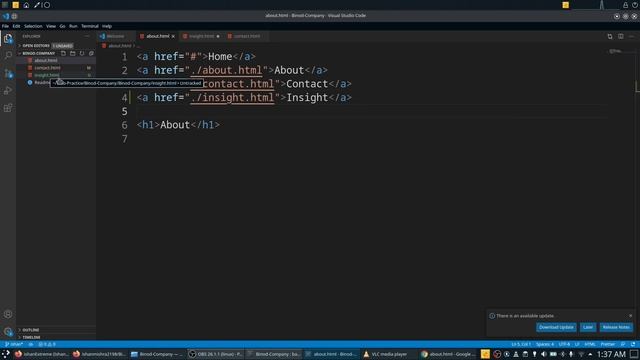Open the Accounts icon in activity bar

(8, 314)
